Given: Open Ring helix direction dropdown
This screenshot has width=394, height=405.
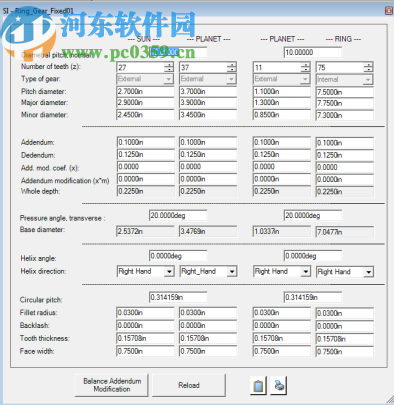Looking at the screenshot, I should click(368, 272).
